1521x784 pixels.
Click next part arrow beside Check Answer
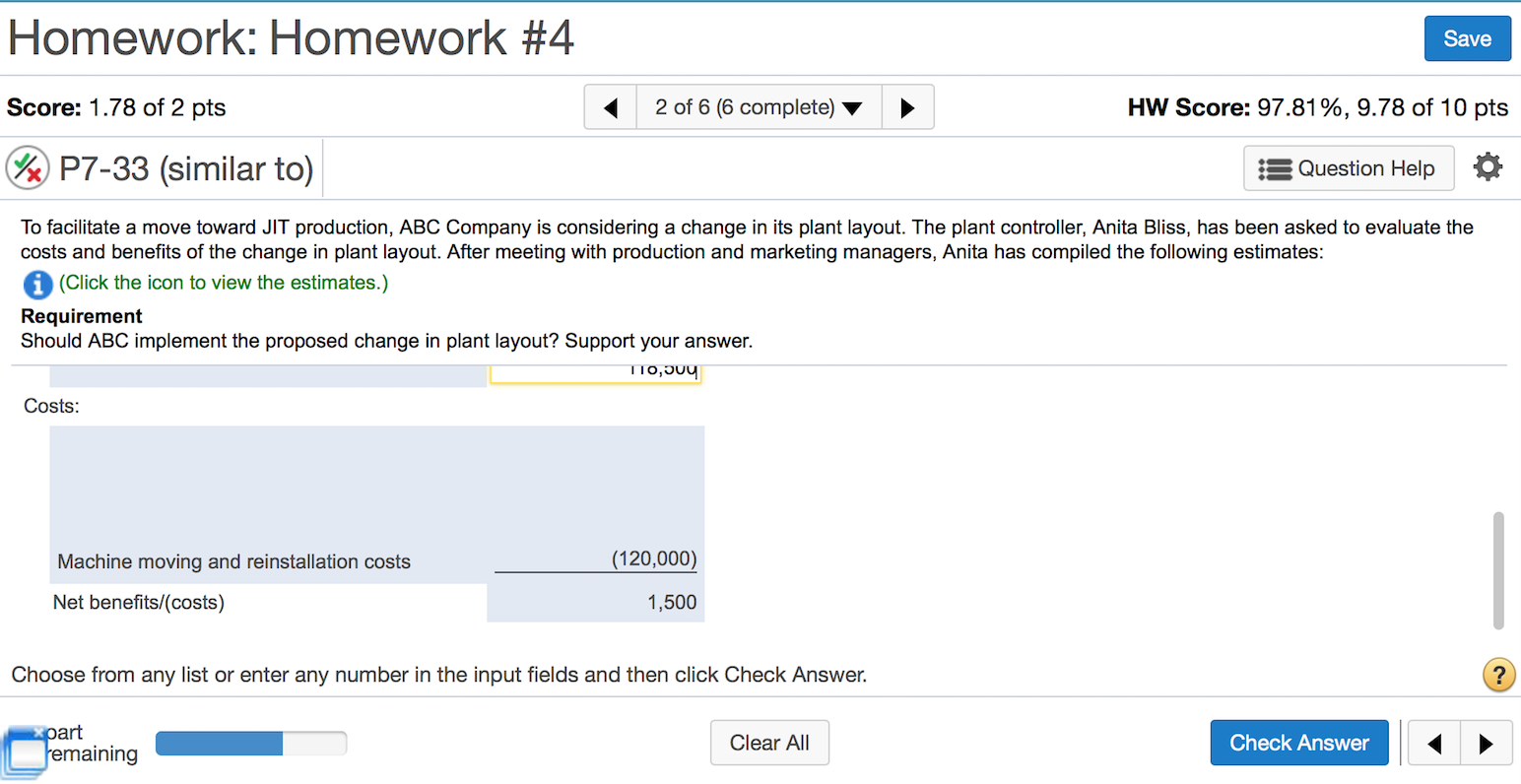pos(1486,743)
